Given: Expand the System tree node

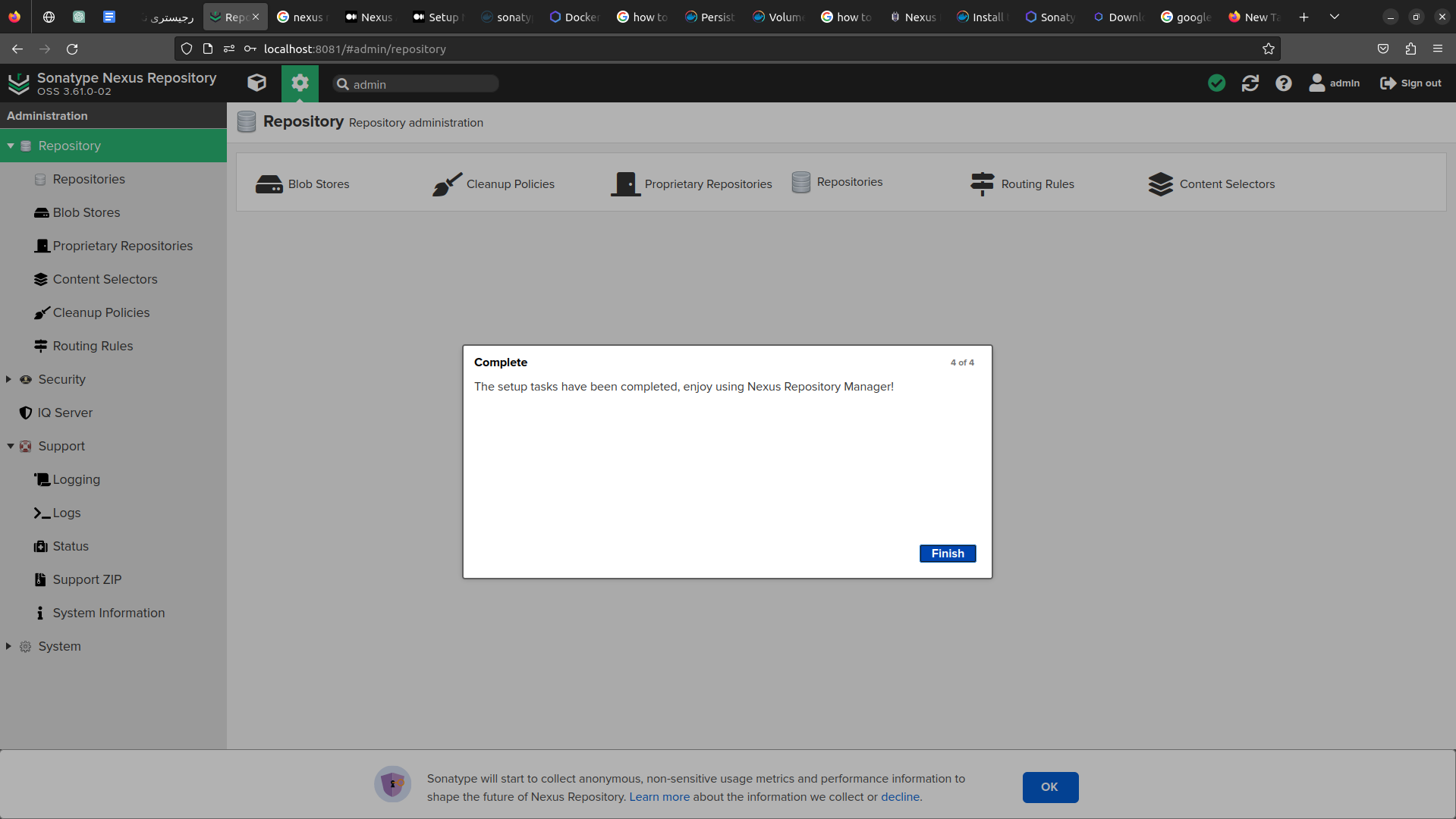Looking at the screenshot, I should click(9, 646).
